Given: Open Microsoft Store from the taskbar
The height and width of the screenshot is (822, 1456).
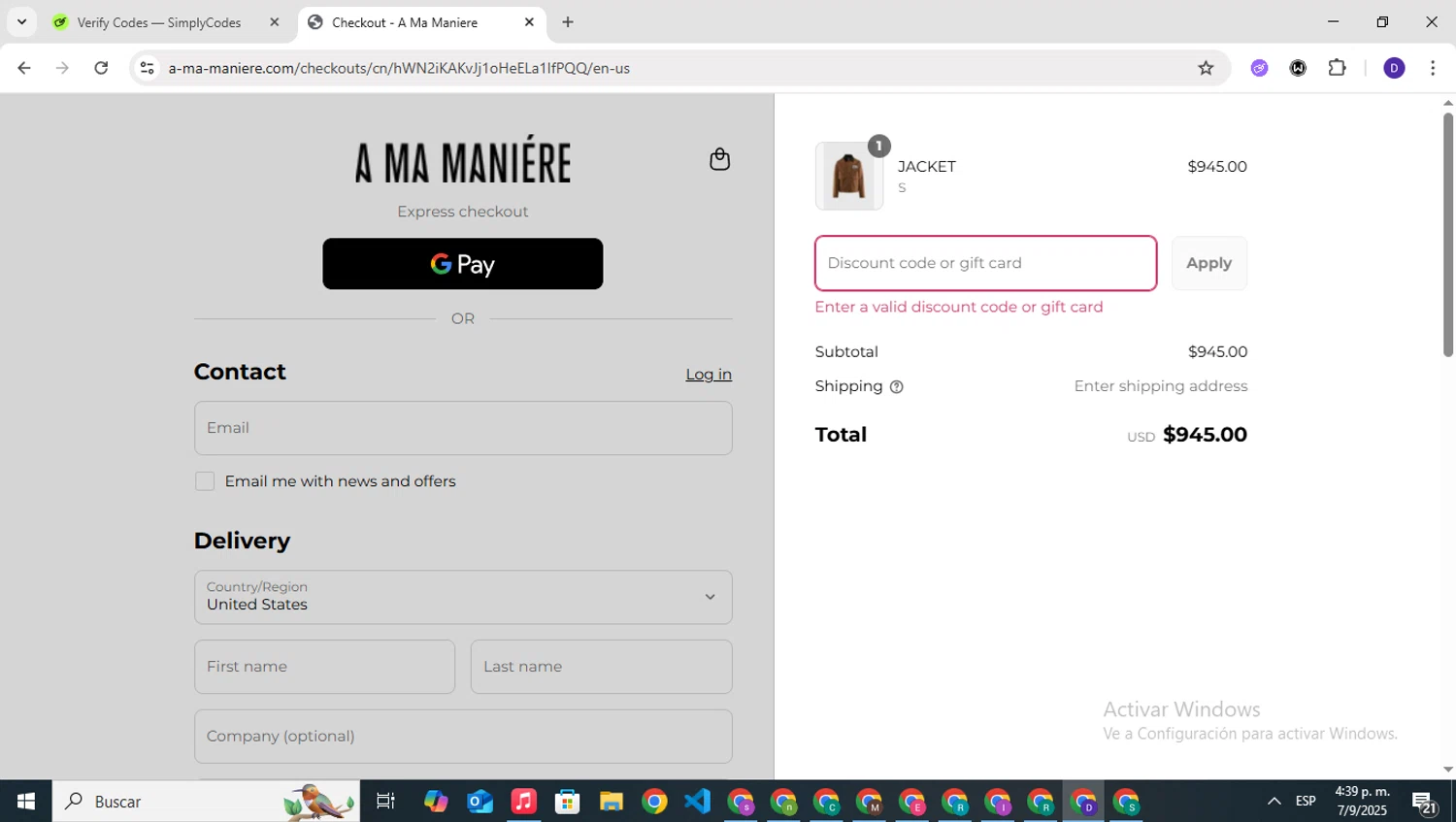Looking at the screenshot, I should click(x=567, y=802).
